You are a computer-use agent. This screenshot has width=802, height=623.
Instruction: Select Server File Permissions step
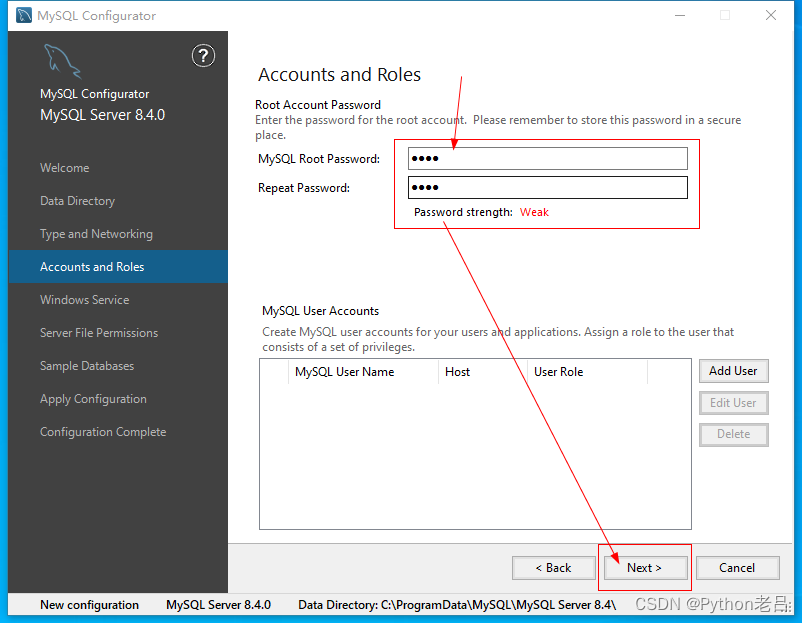pyautogui.click(x=99, y=332)
